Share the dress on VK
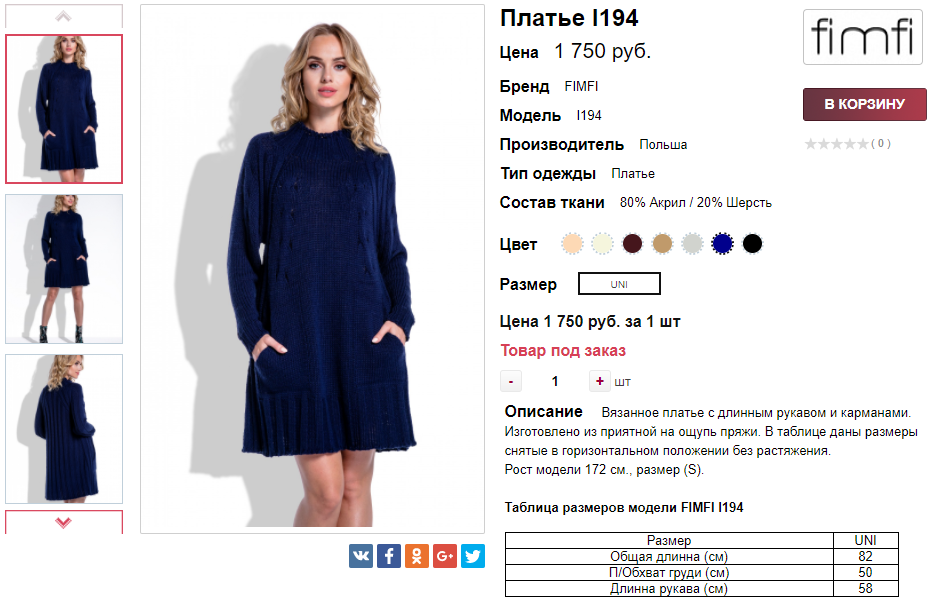Viewport: 940px width, 602px height. point(361,556)
